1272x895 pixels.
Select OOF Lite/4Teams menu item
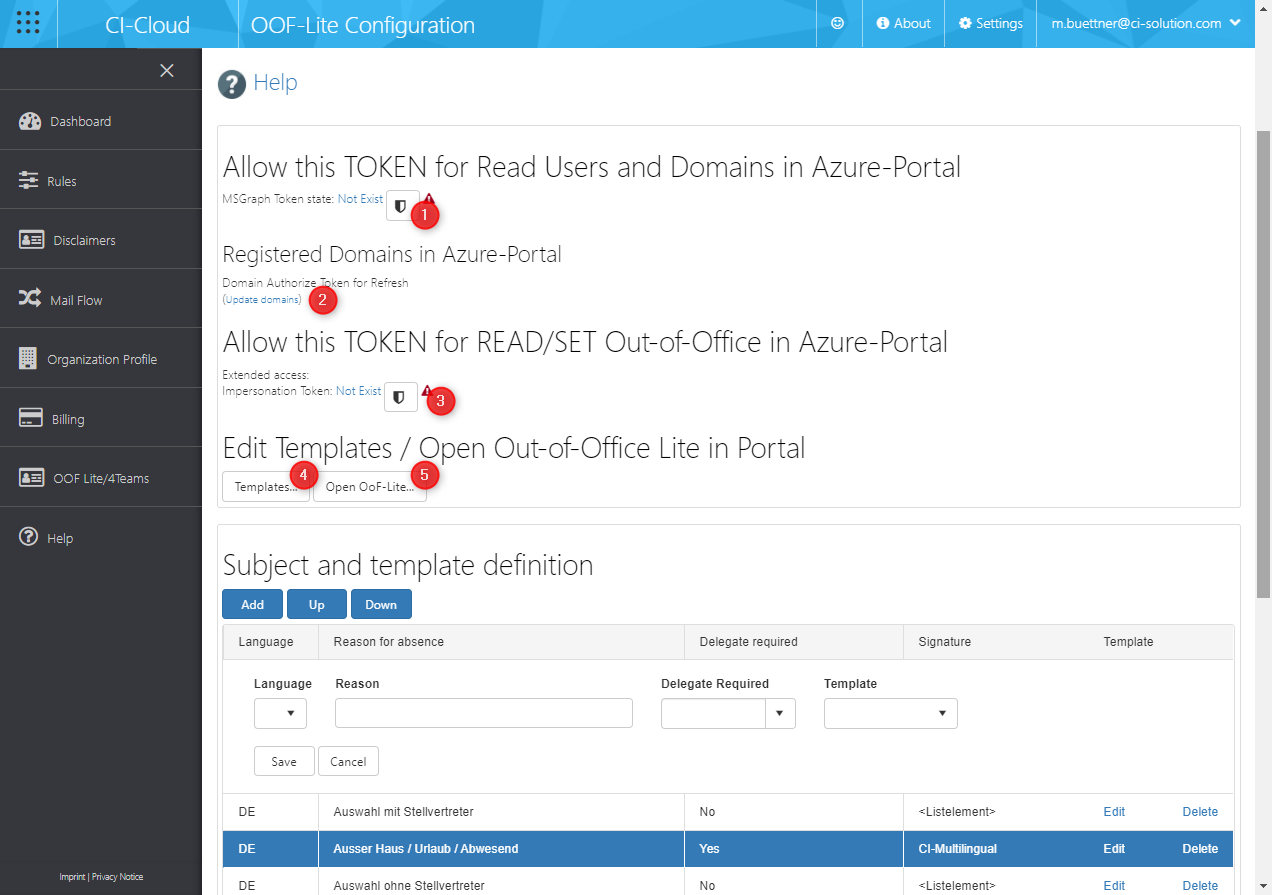point(100,478)
